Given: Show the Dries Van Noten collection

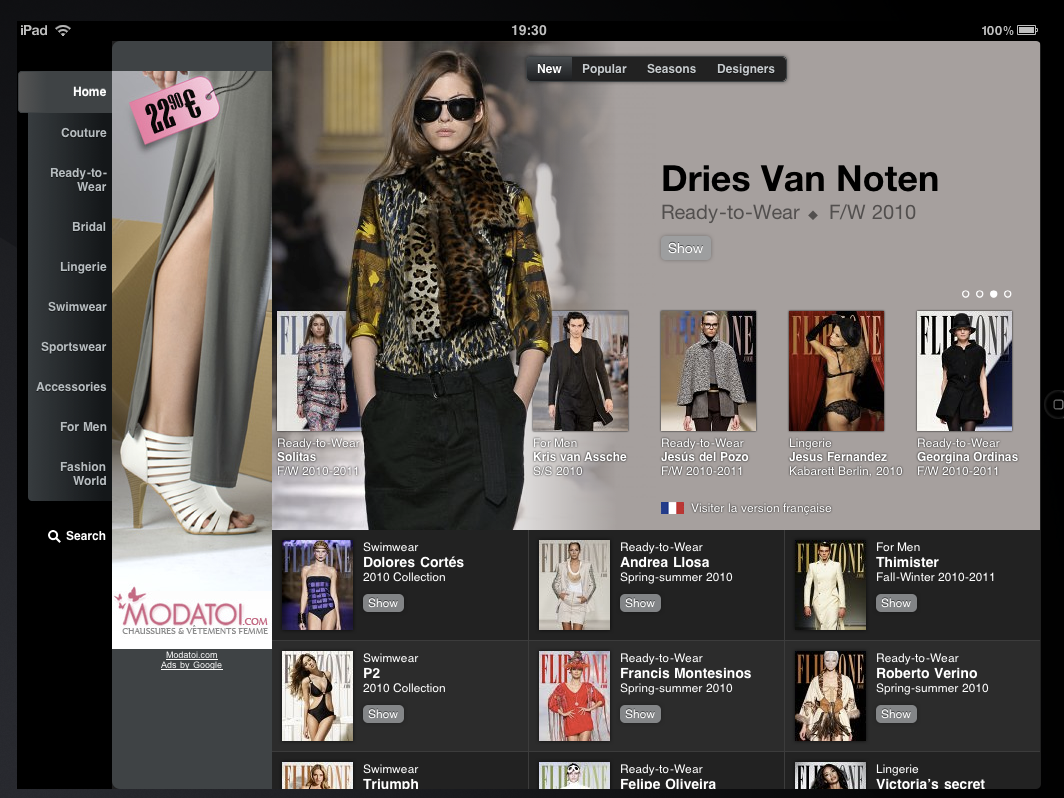Looking at the screenshot, I should tap(685, 248).
